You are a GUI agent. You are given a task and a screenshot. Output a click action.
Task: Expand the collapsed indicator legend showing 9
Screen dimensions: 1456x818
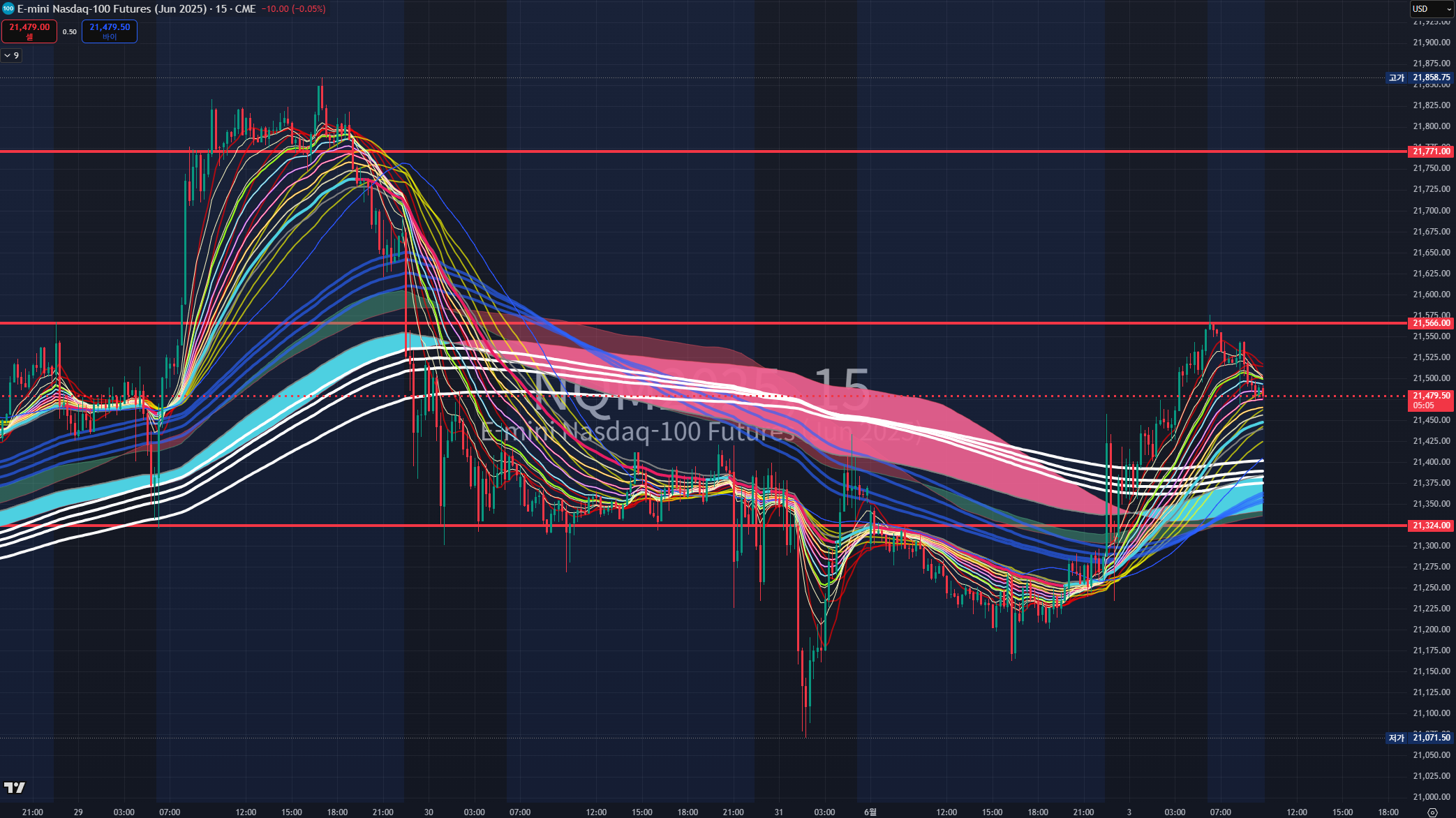coord(12,55)
